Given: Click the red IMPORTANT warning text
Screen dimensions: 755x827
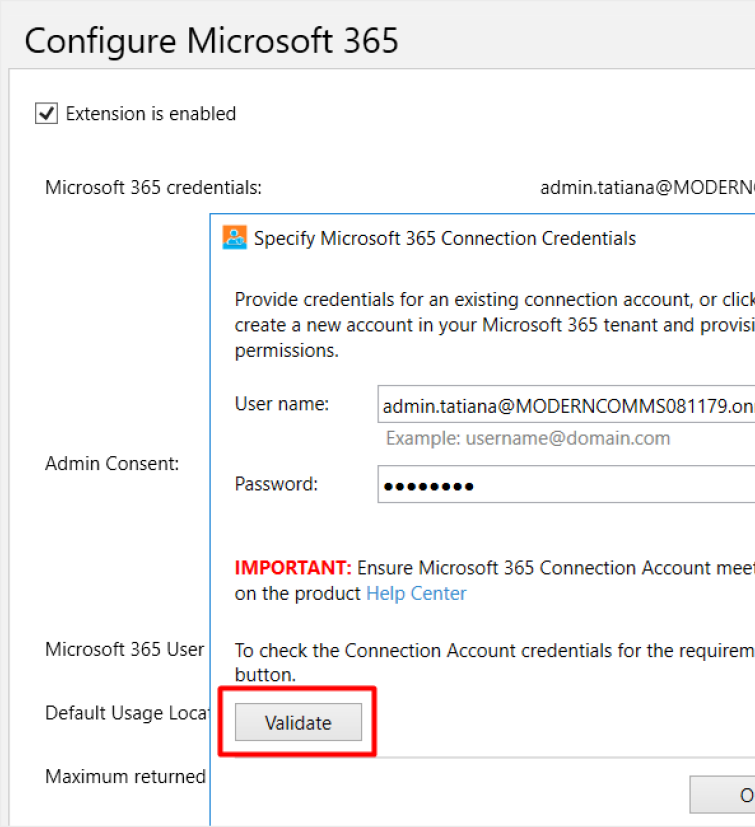Looking at the screenshot, I should tap(293, 568).
